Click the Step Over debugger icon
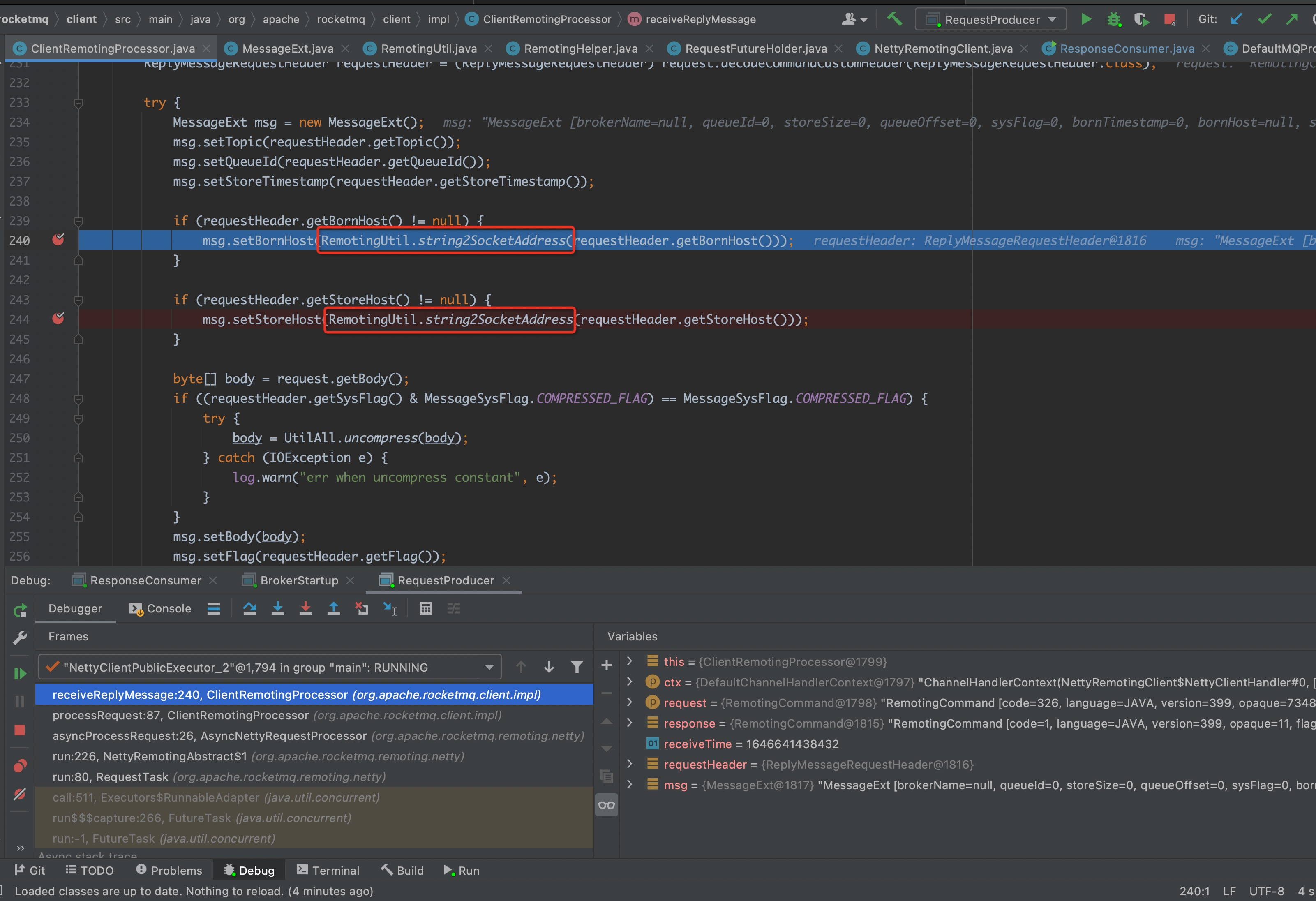The height and width of the screenshot is (901, 1316). (249, 609)
